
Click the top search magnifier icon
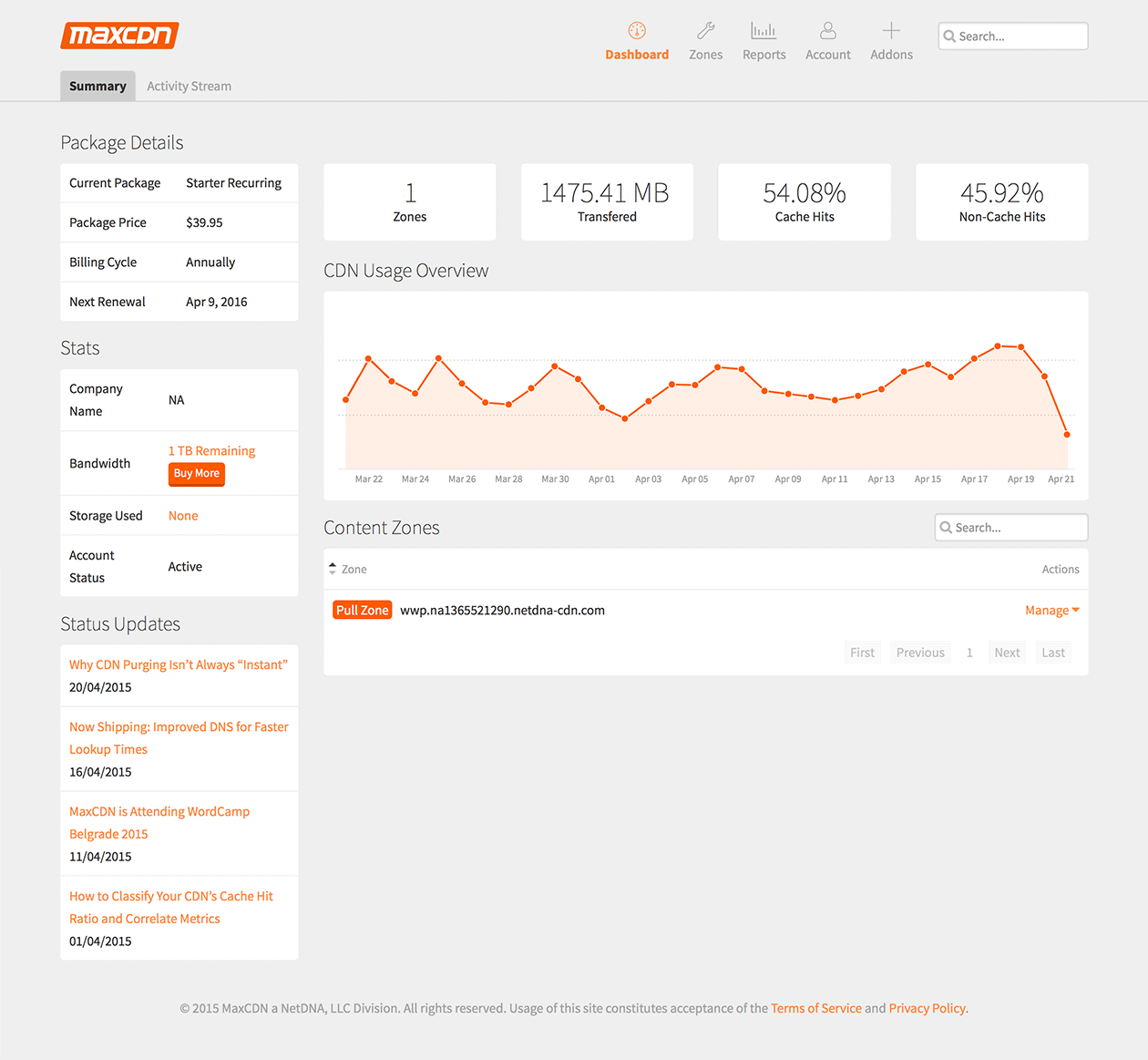[949, 36]
